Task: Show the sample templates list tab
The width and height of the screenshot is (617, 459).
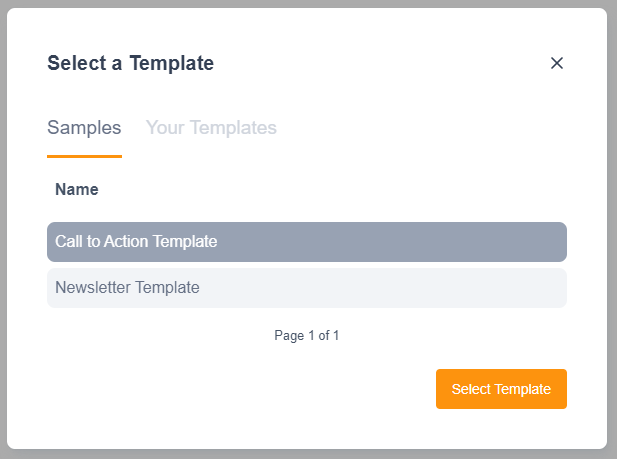Action: (x=84, y=128)
